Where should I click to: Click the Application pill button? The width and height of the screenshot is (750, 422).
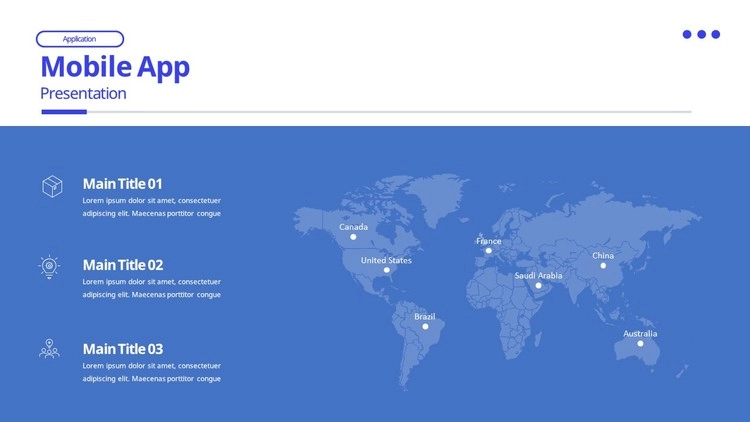(x=80, y=39)
